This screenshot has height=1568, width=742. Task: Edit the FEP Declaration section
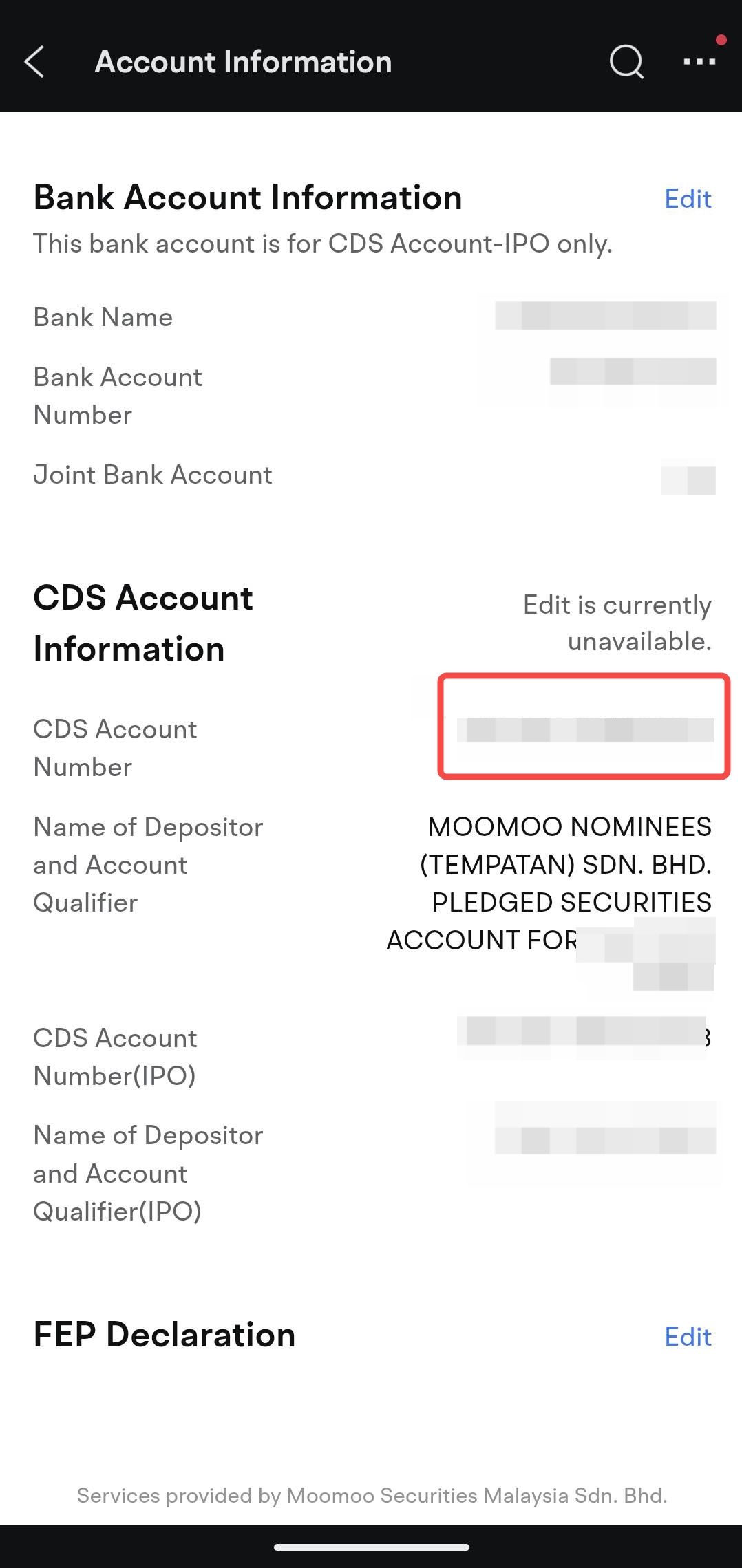coord(688,1337)
